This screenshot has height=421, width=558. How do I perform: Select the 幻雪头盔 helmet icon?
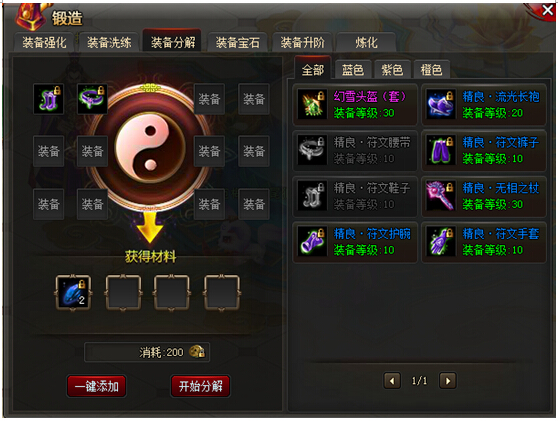point(312,104)
